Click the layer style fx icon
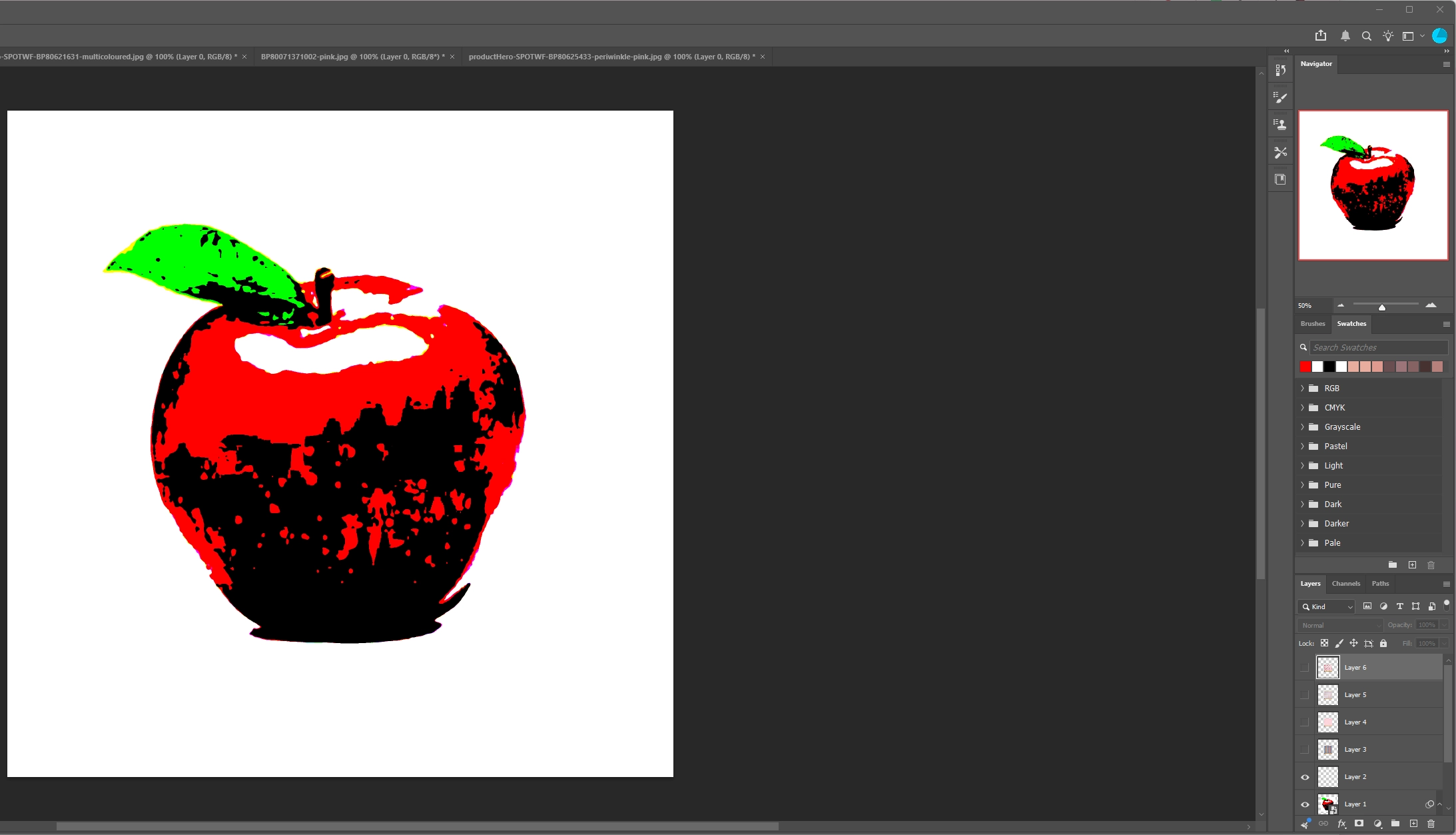The height and width of the screenshot is (835, 1456). pos(1341,824)
